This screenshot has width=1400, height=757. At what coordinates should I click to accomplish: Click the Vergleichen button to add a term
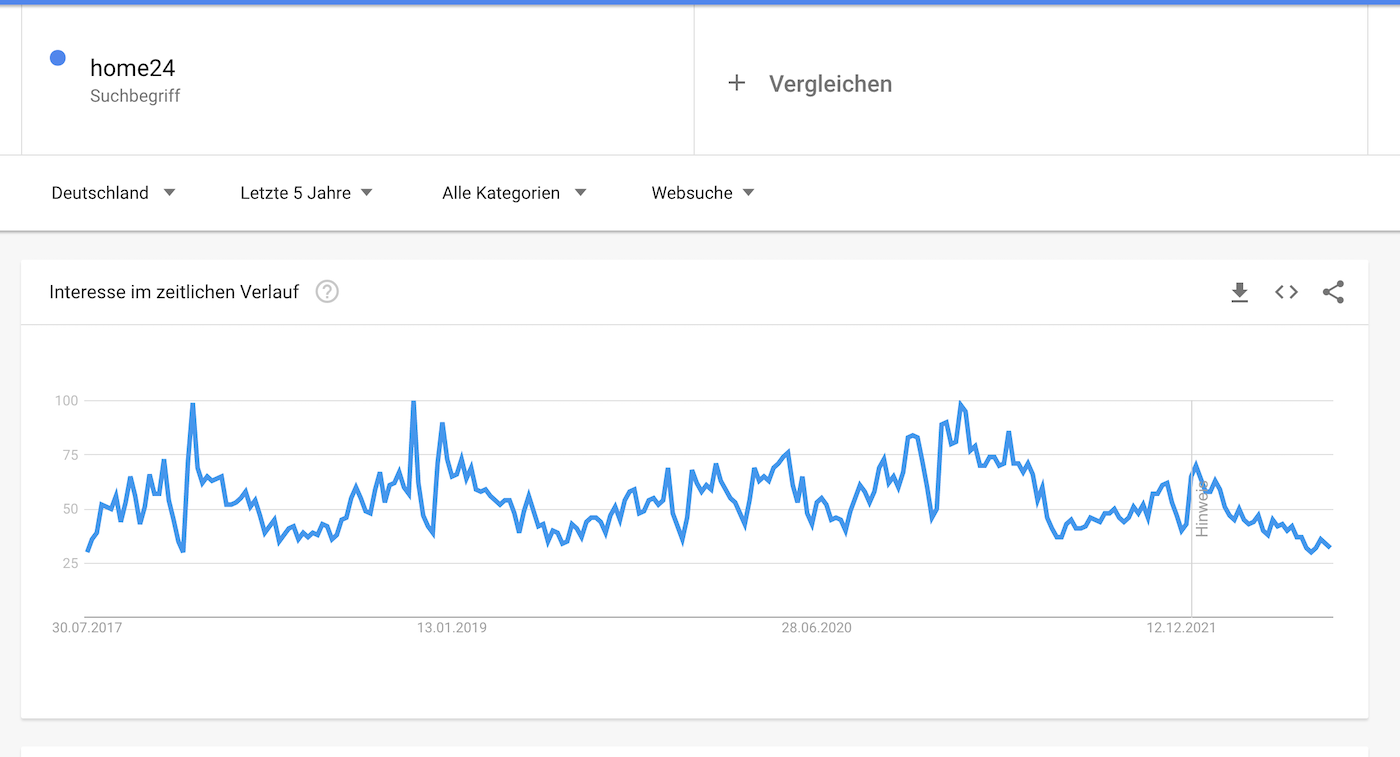point(830,83)
